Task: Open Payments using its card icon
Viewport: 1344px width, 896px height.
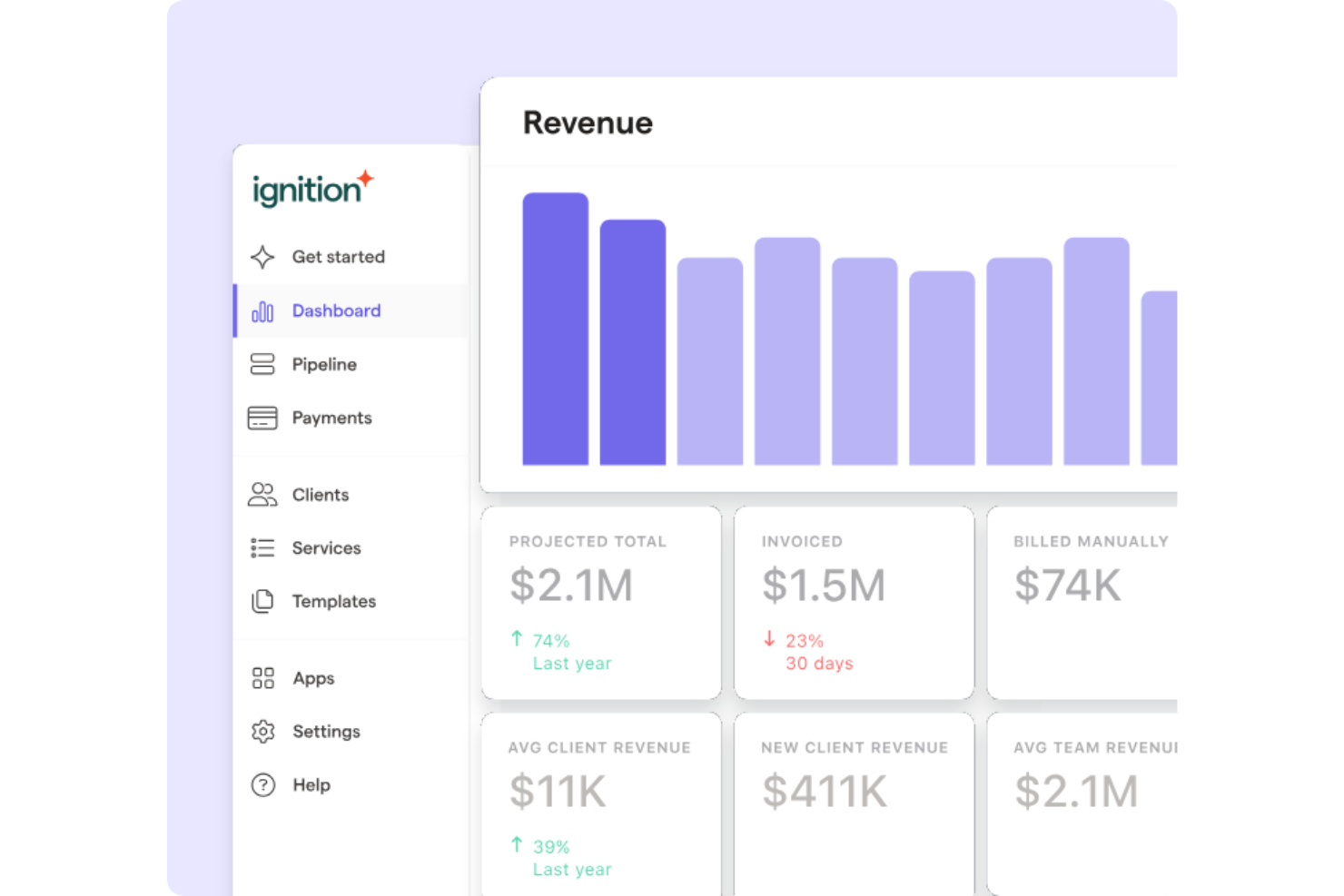Action: pos(262,418)
